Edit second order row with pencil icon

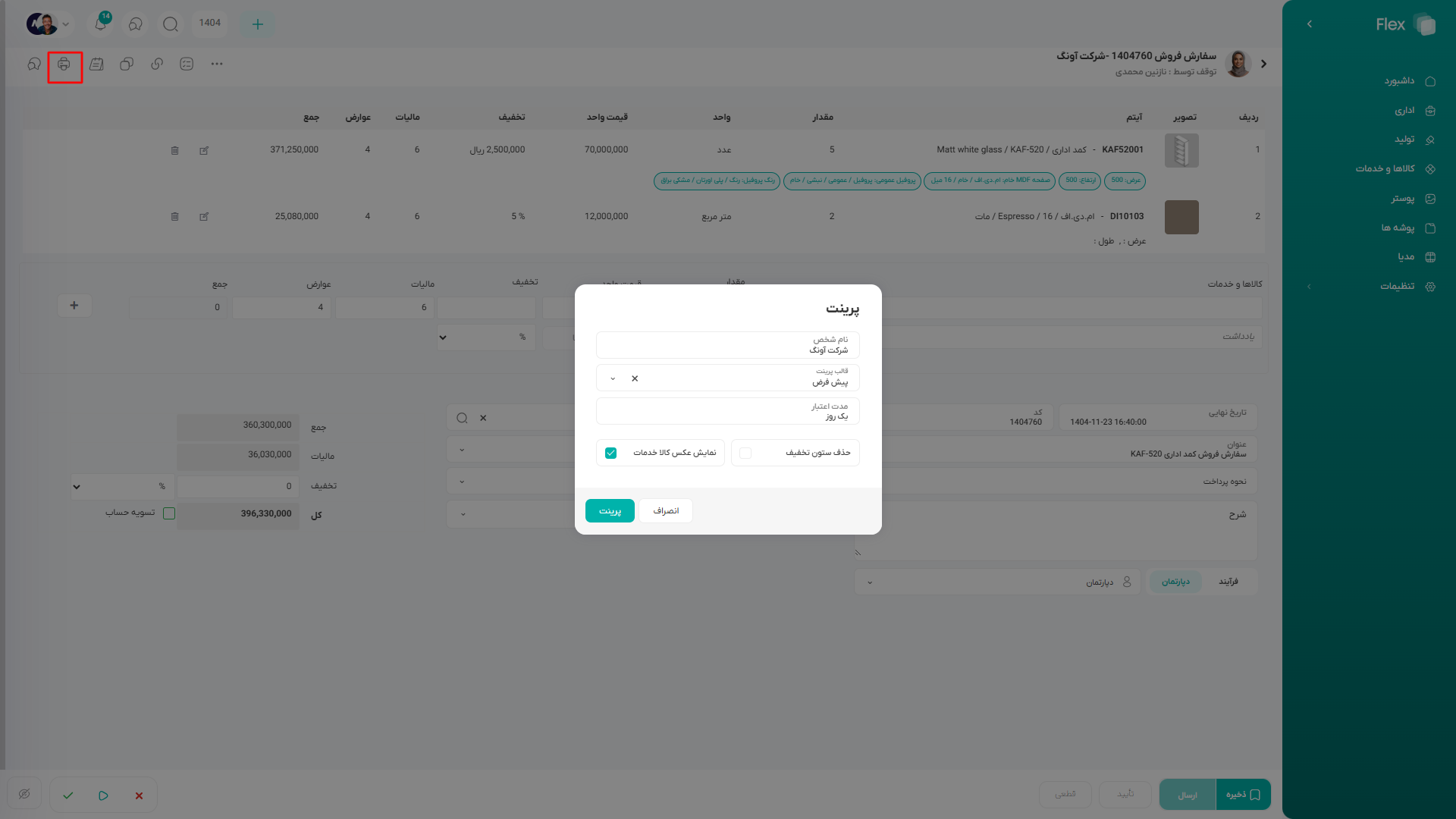[x=204, y=217]
